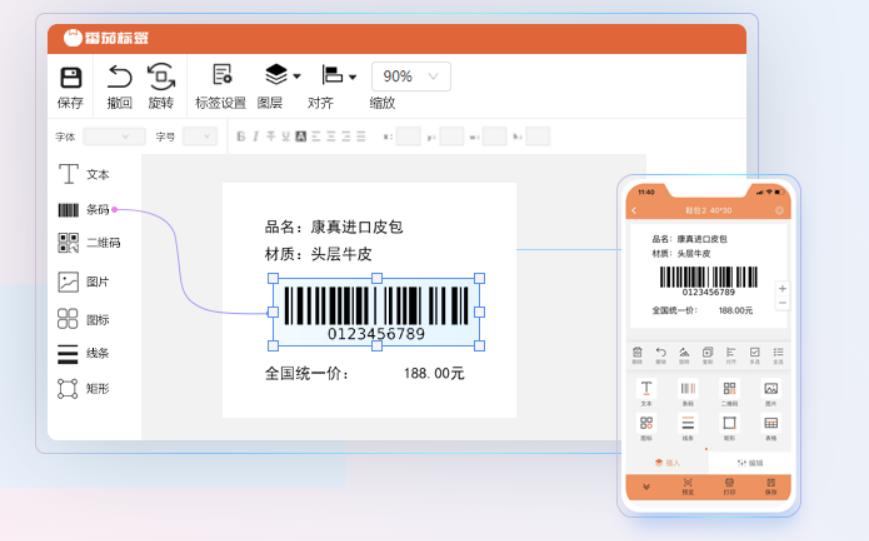Select the QR code (二维码) tool
This screenshot has width=869, height=541.
pyautogui.click(x=88, y=243)
